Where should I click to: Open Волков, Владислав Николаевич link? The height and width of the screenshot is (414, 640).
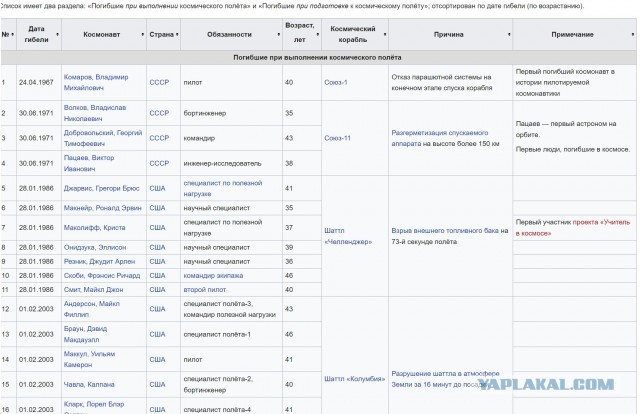tap(95, 113)
